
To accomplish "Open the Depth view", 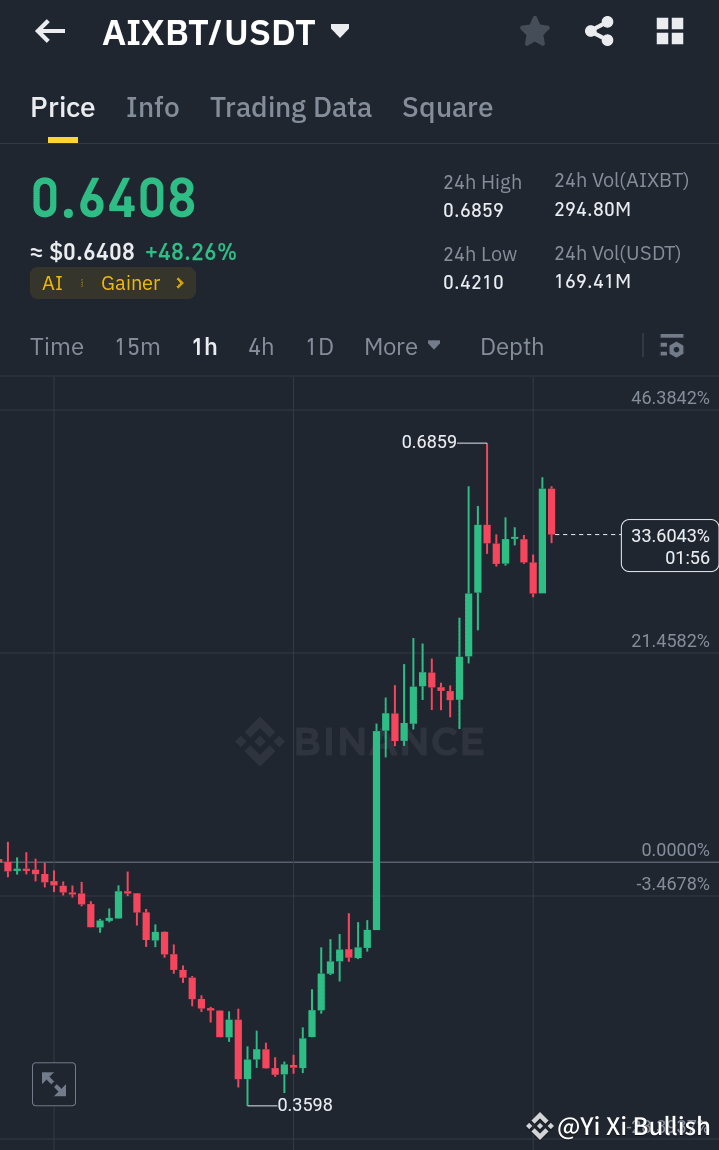I will click(x=511, y=346).
